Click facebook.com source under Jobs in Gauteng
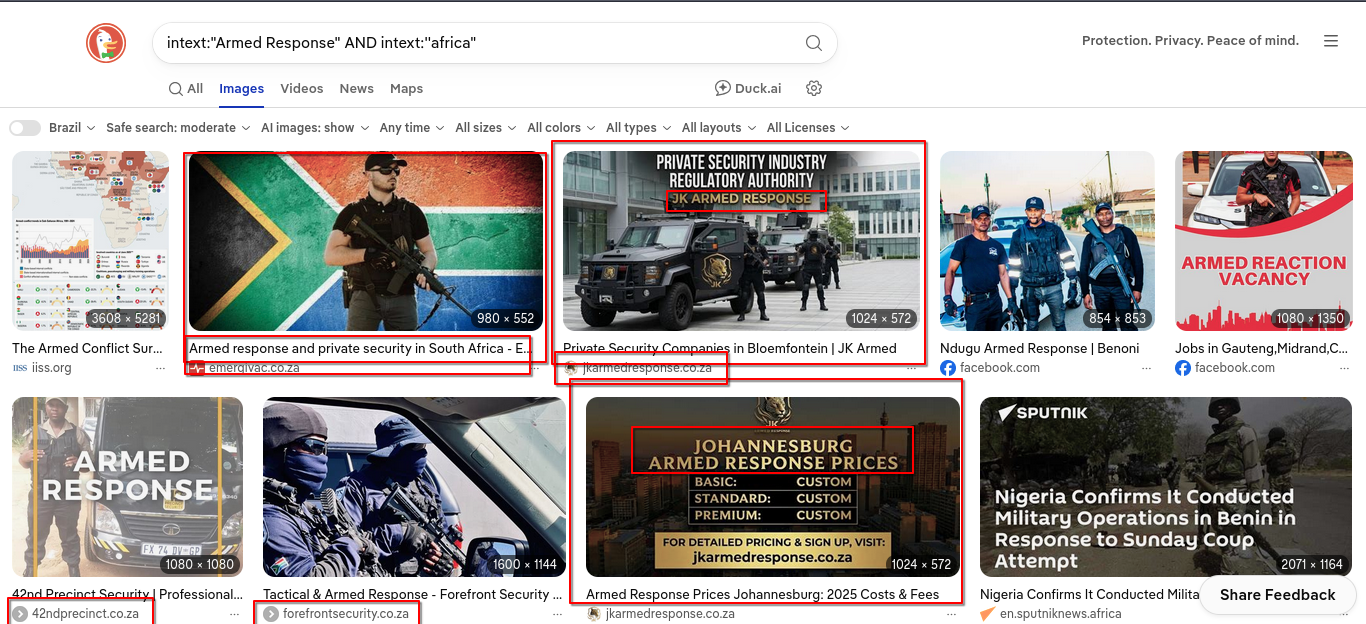The height and width of the screenshot is (624, 1366). [1235, 368]
